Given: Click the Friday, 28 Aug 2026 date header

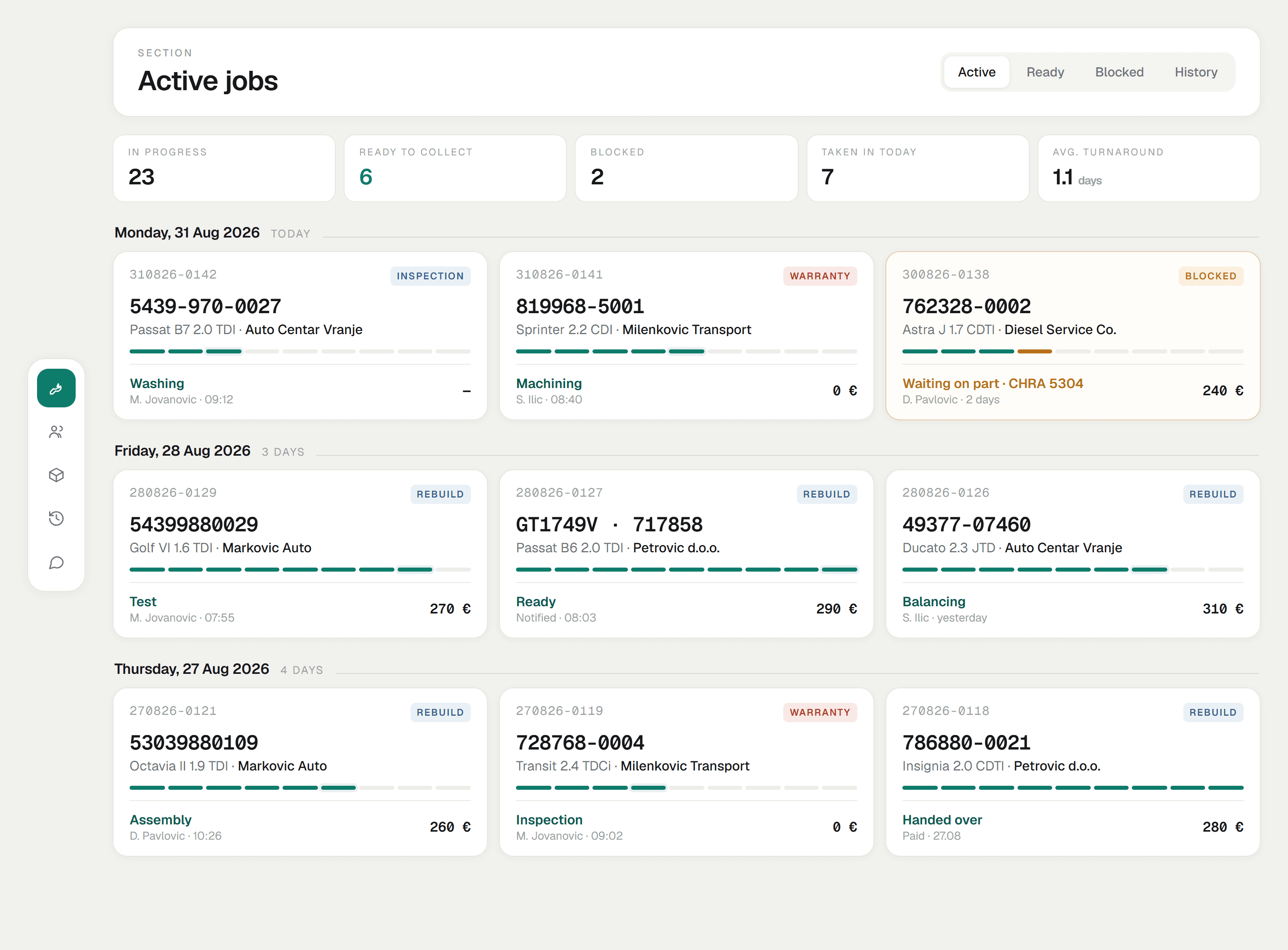Looking at the screenshot, I should click(x=182, y=450).
